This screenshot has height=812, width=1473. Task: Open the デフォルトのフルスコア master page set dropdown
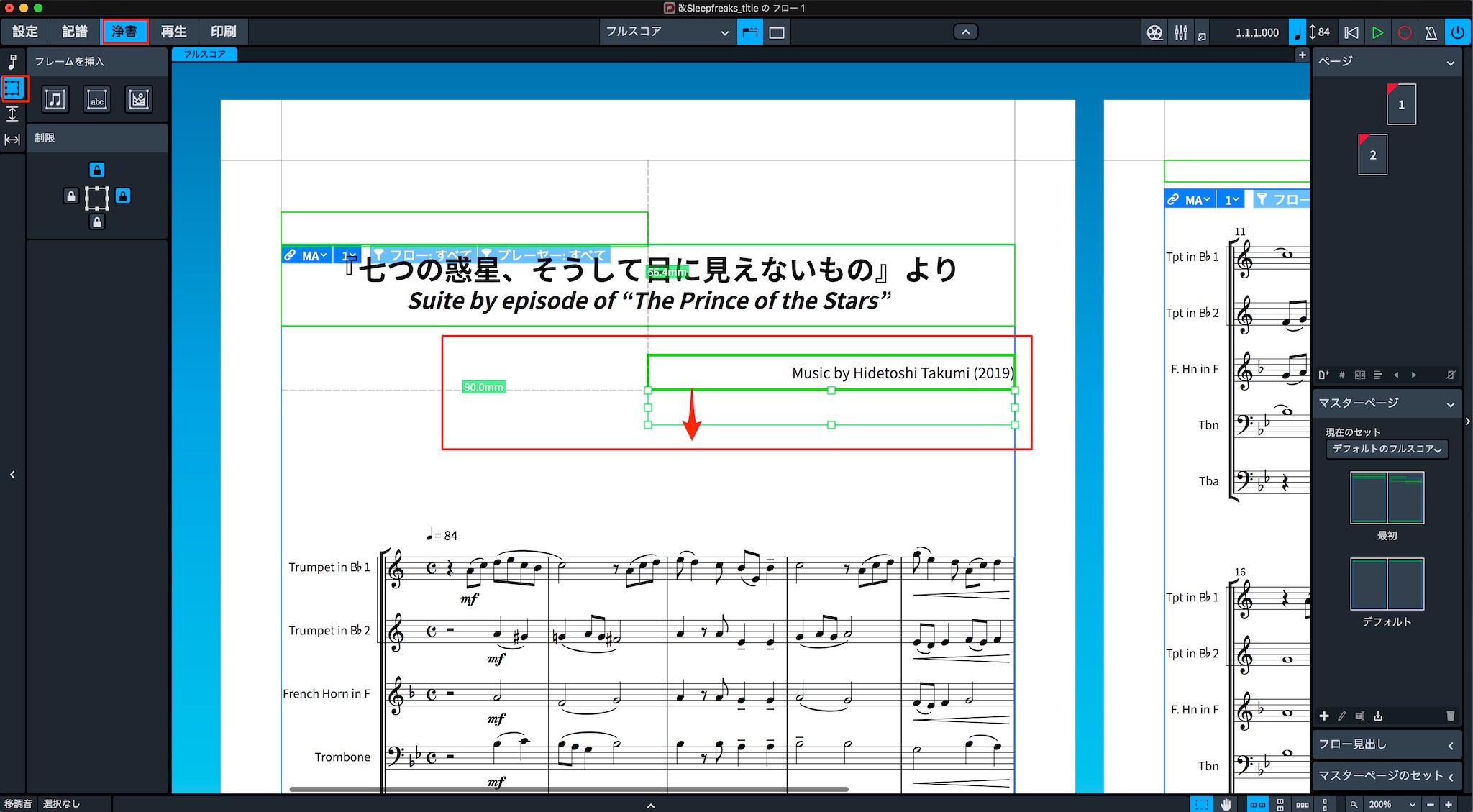tap(1387, 449)
